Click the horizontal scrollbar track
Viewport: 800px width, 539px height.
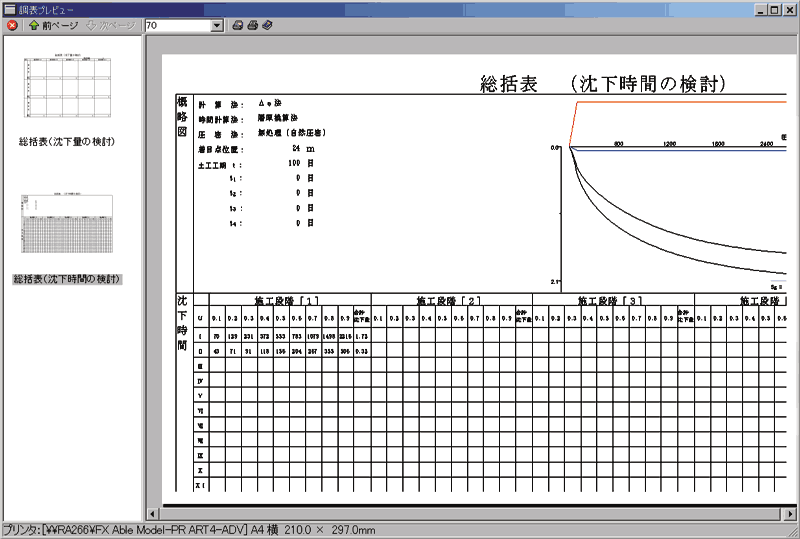click(471, 513)
